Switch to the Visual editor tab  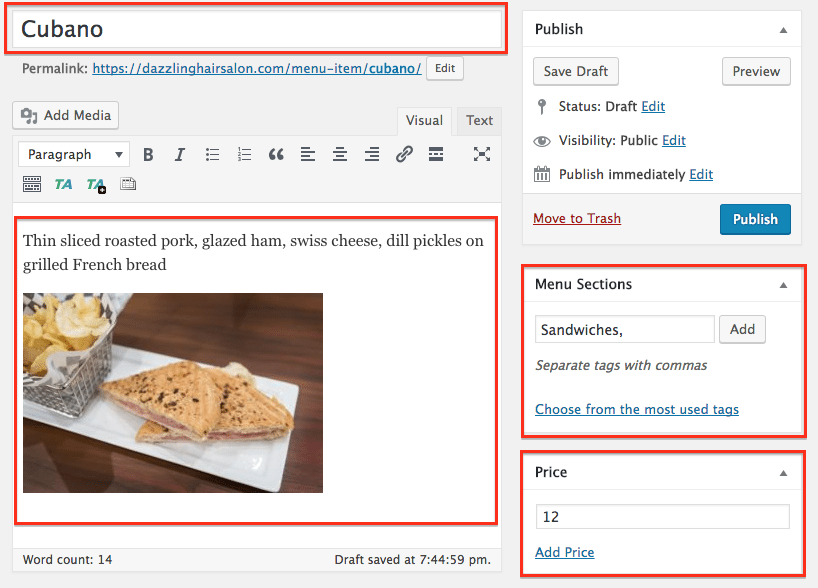coord(424,121)
